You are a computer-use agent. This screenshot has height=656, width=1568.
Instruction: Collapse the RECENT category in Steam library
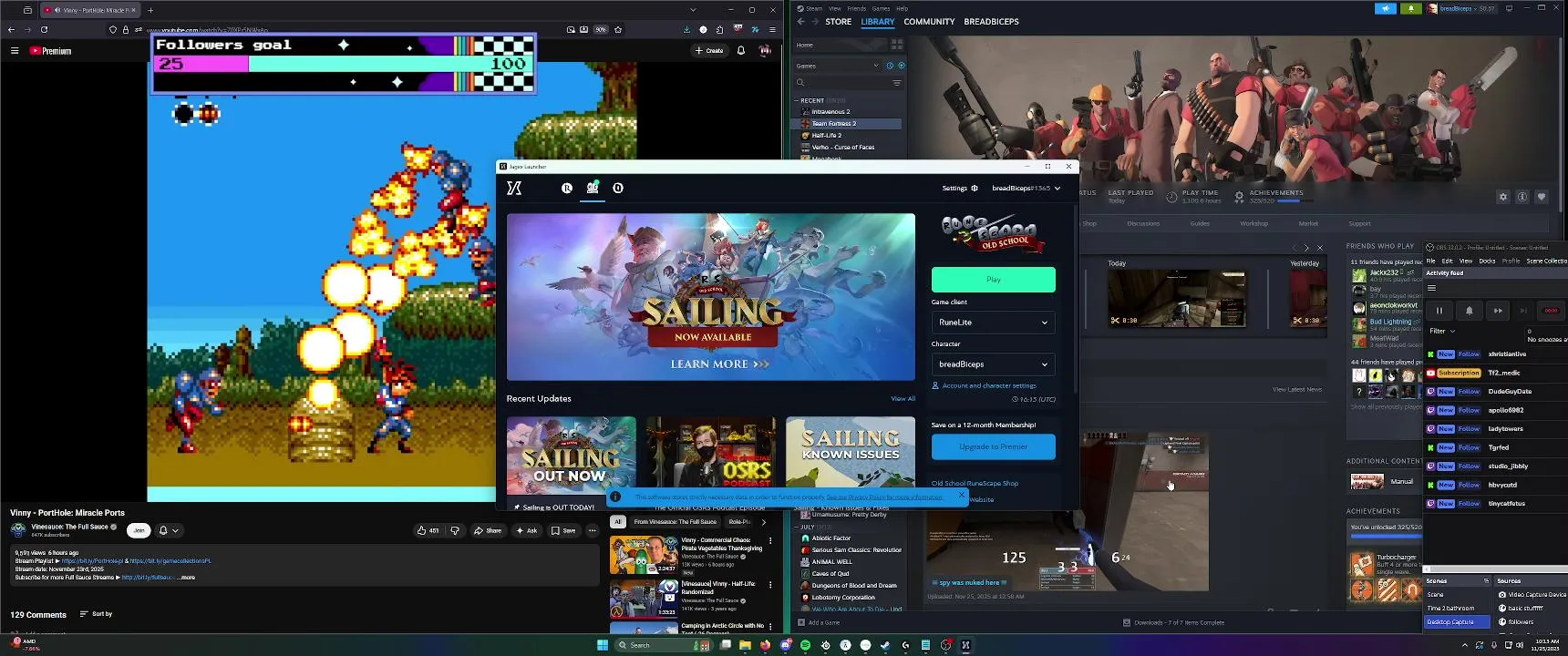[796, 100]
